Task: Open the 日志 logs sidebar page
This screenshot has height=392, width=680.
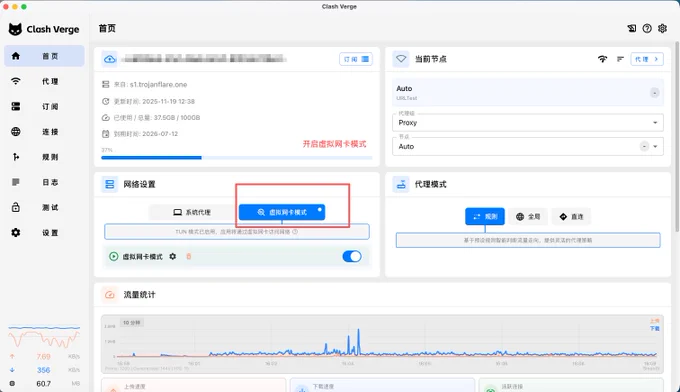Action: click(x=44, y=182)
